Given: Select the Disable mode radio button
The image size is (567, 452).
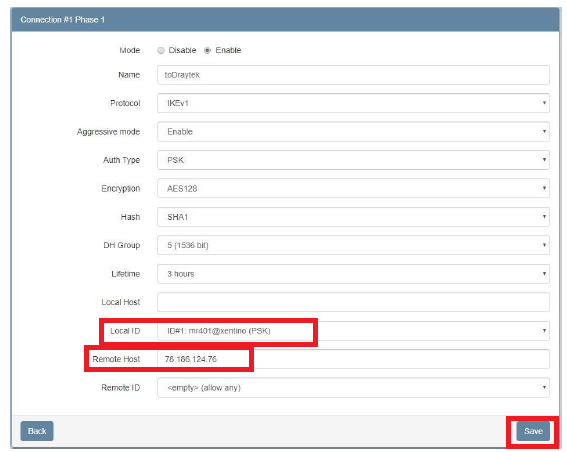Looking at the screenshot, I should pyautogui.click(x=161, y=50).
